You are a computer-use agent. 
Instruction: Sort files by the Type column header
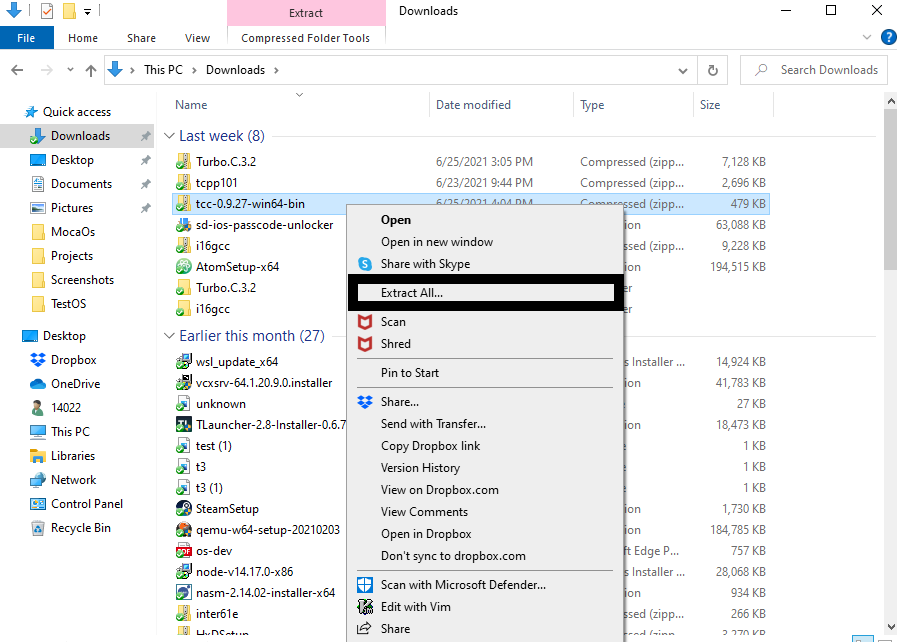tap(592, 105)
